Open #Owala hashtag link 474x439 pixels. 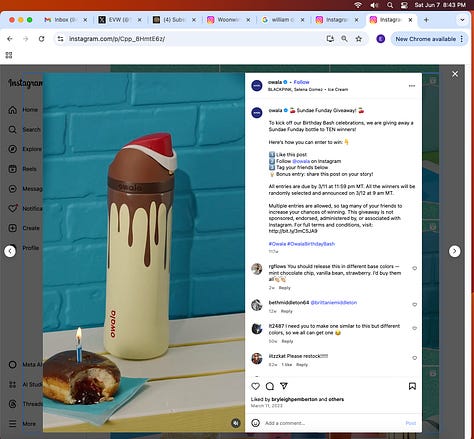coord(277,244)
